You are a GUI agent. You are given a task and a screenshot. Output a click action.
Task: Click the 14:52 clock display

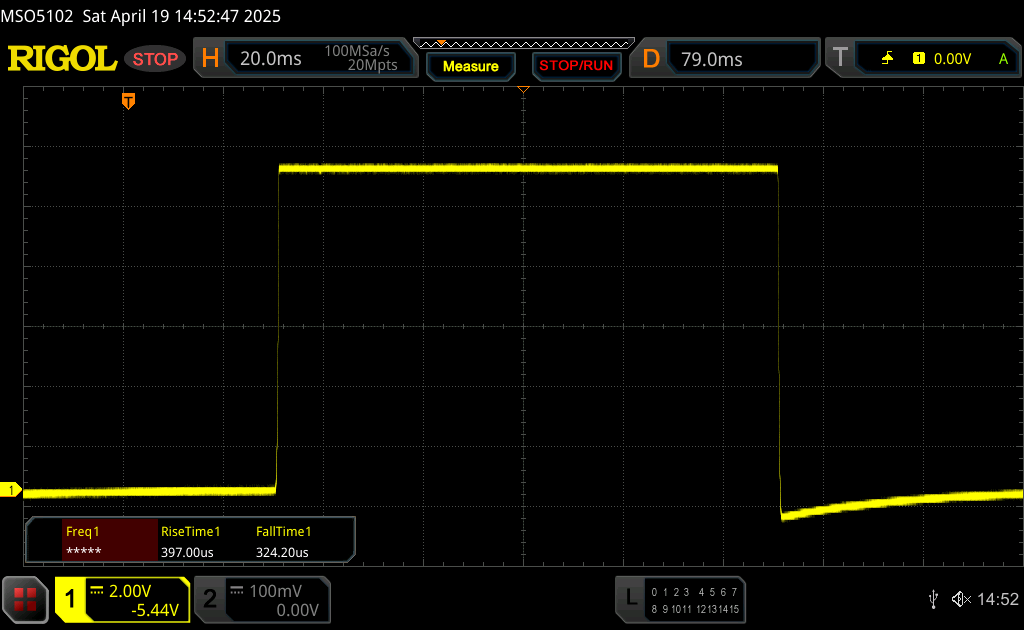coord(997,599)
